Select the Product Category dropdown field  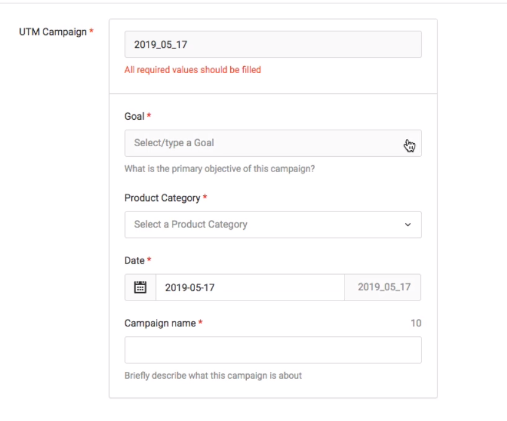pyautogui.click(x=273, y=225)
